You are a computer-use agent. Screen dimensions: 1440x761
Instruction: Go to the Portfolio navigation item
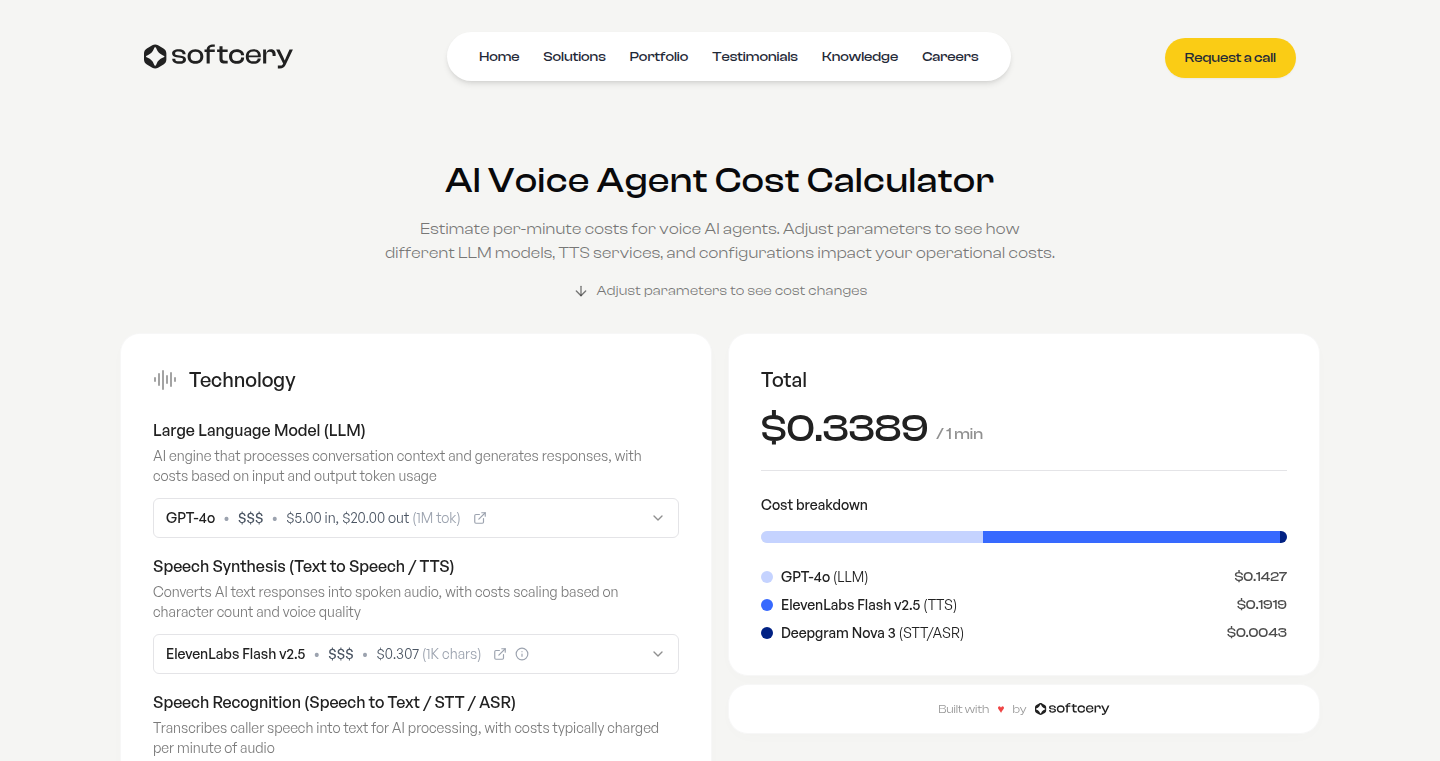pyautogui.click(x=659, y=57)
